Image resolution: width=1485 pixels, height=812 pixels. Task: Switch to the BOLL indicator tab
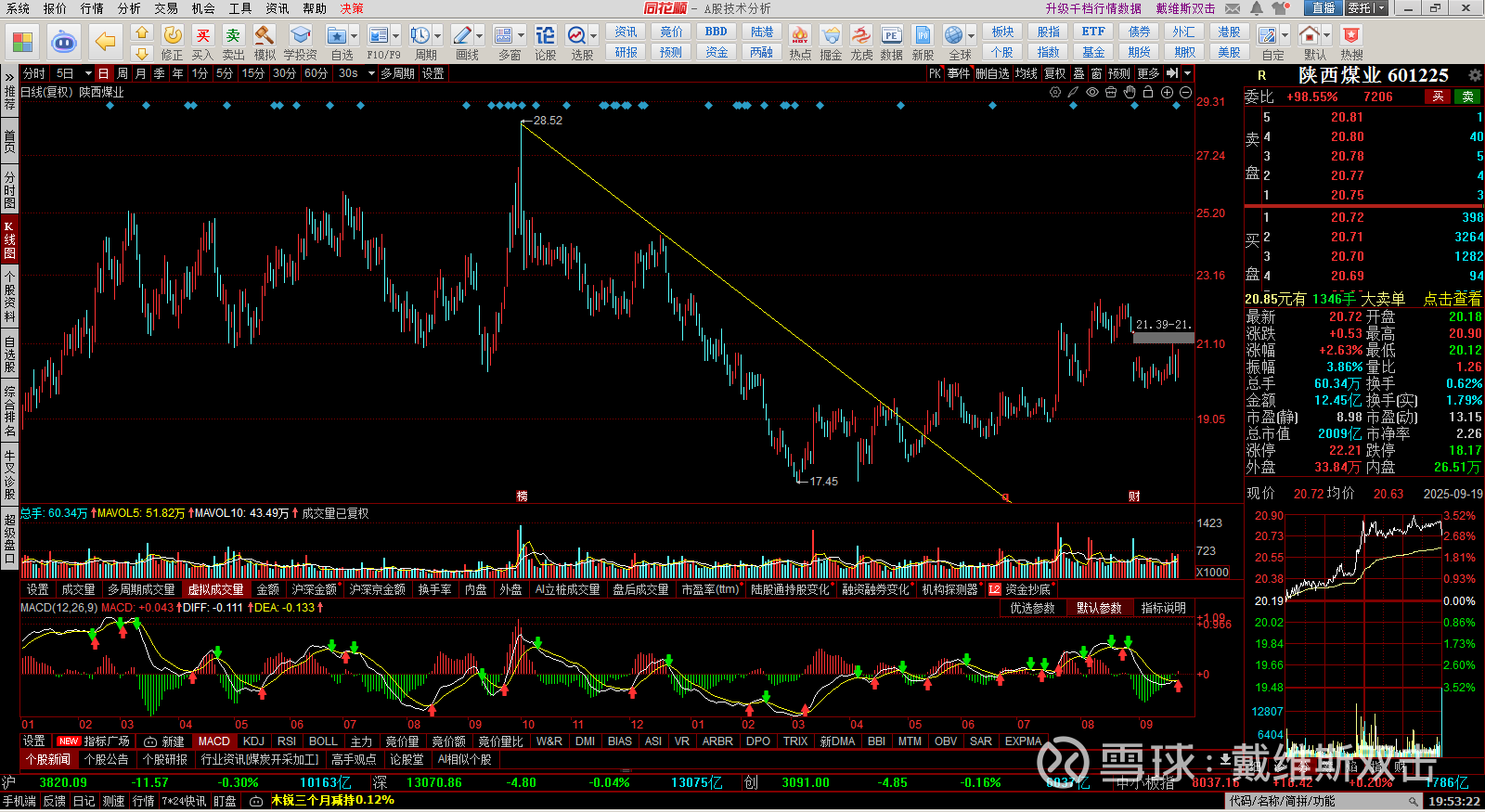pos(323,741)
